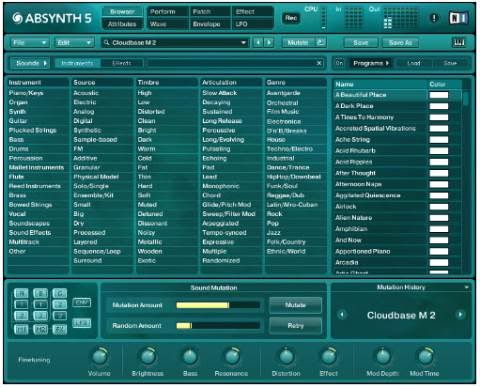
Task: Click the Rec record button
Action: [291, 18]
